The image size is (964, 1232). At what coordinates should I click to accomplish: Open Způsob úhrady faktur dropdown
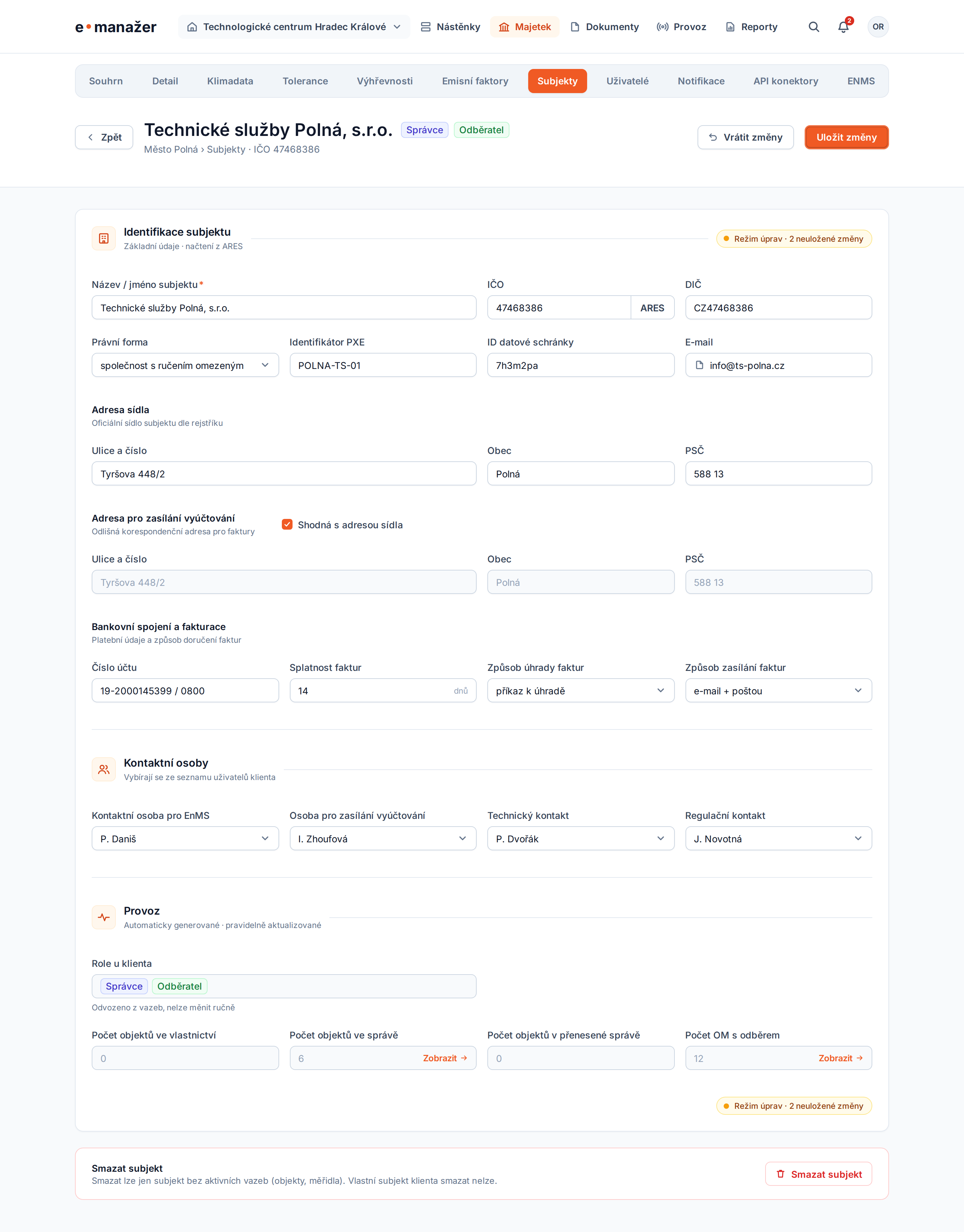581,690
